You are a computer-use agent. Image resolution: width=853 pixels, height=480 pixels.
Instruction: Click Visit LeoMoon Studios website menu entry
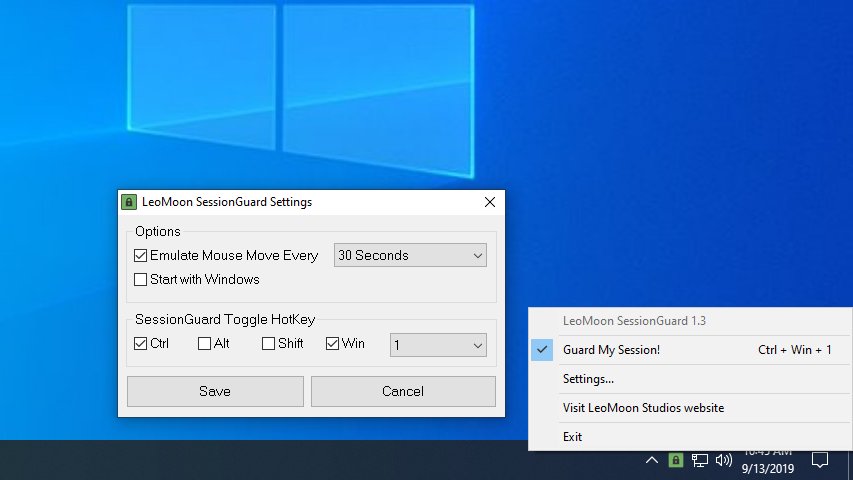(x=643, y=408)
